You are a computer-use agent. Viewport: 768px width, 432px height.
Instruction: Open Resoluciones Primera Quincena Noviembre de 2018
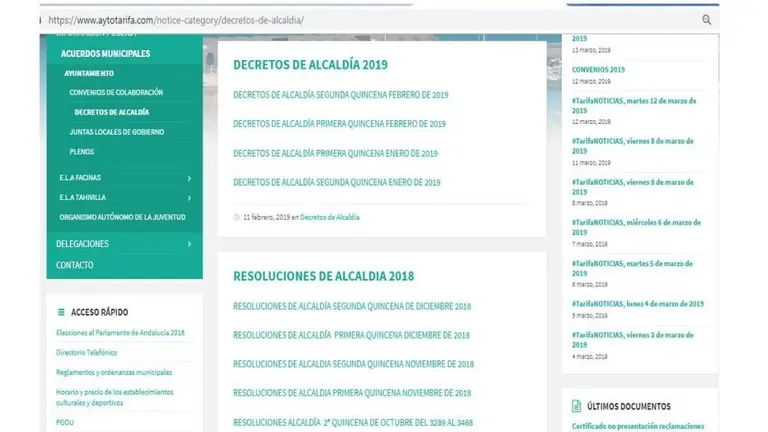(x=352, y=393)
